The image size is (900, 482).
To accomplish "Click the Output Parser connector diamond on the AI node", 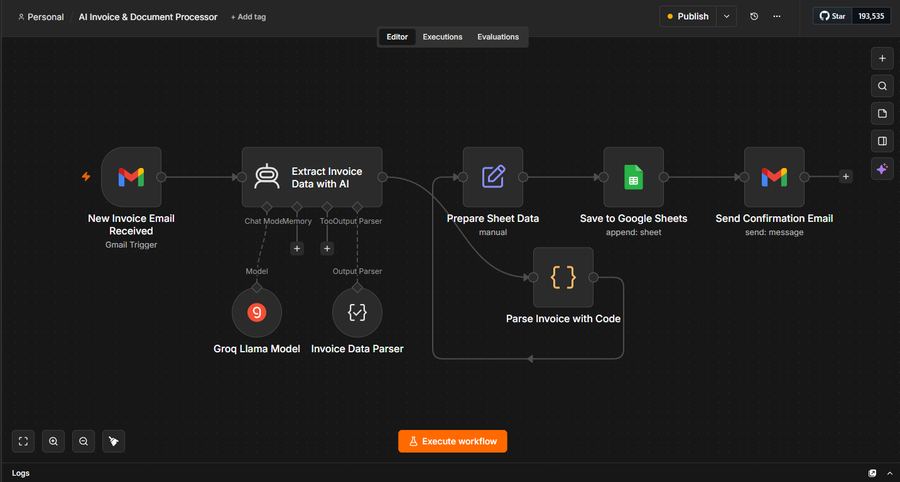I will 357,207.
